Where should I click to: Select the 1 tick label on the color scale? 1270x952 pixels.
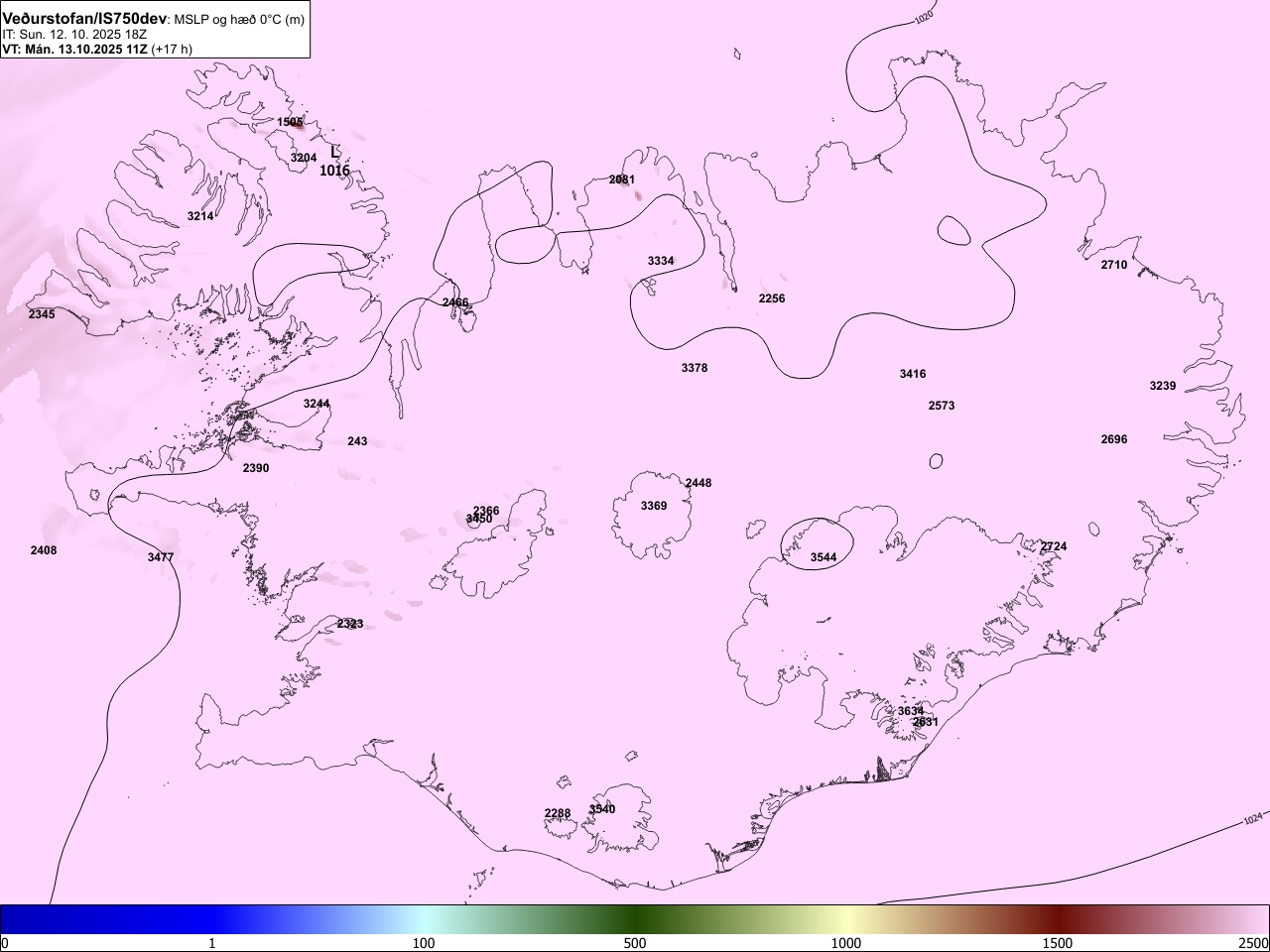click(x=211, y=942)
